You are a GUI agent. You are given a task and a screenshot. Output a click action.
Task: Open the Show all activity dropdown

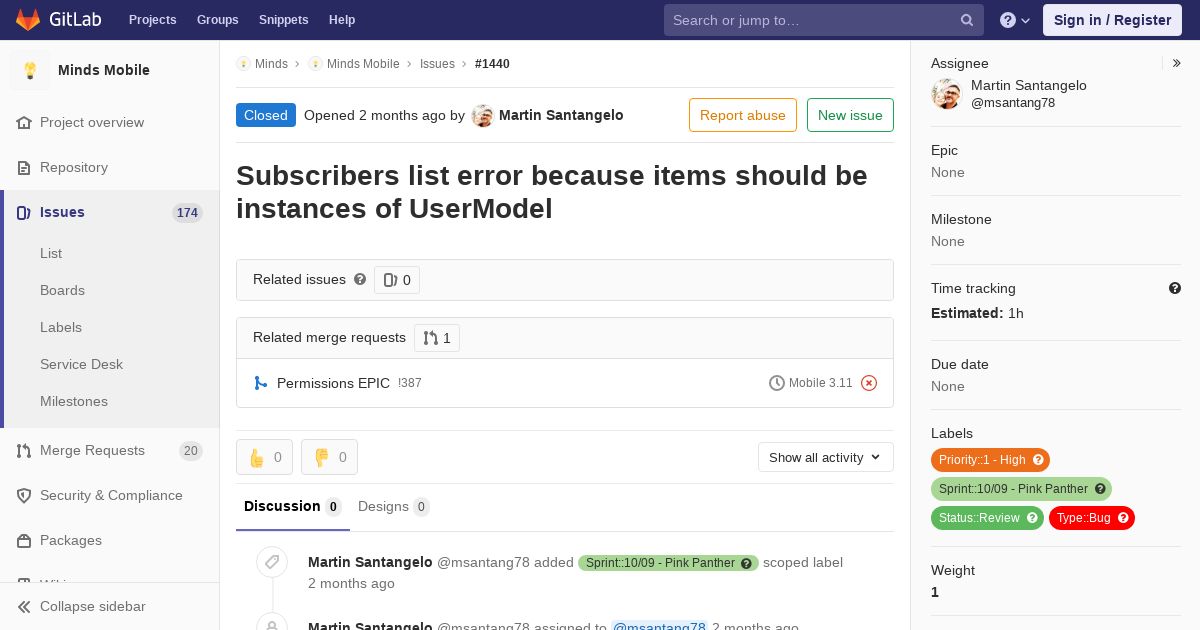click(x=826, y=457)
